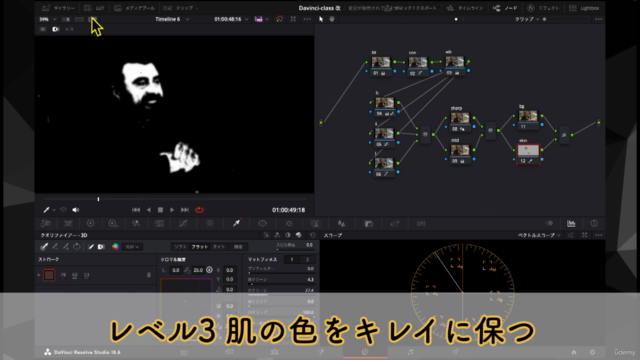Reset the qualifier palette
640x360 pixels.
[313, 235]
